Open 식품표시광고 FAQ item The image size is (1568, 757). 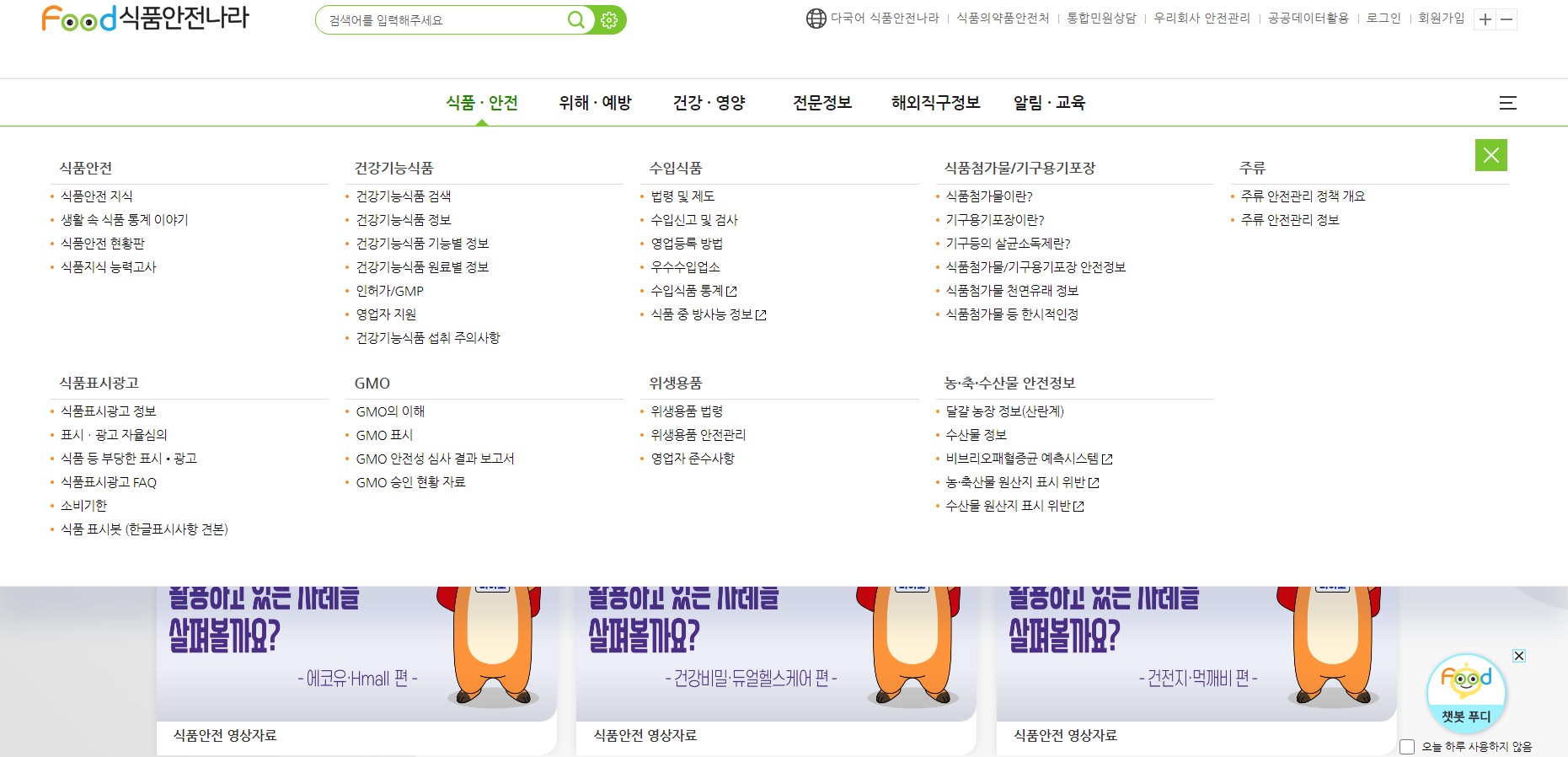[x=109, y=482]
